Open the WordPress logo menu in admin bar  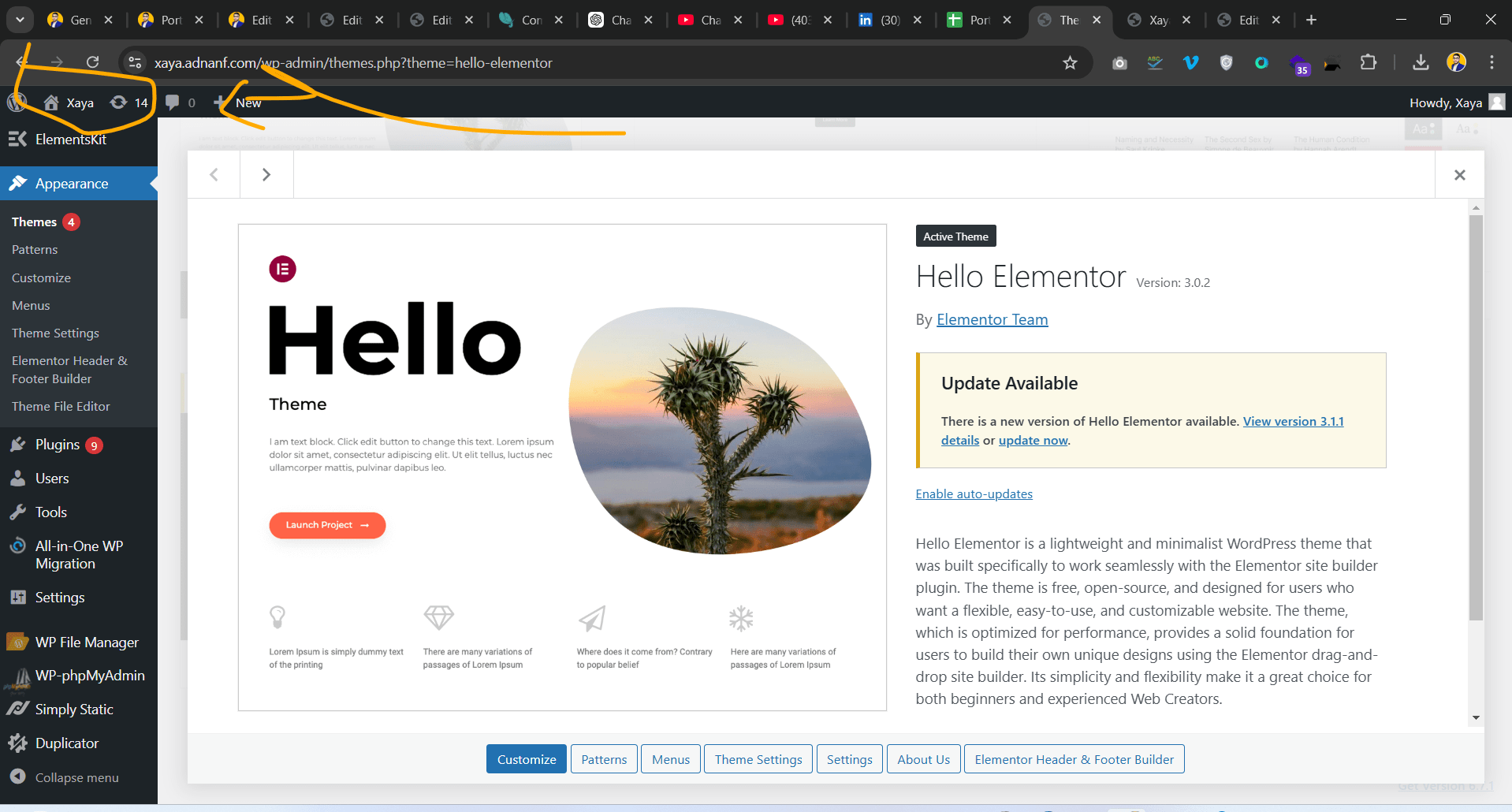coord(17,102)
